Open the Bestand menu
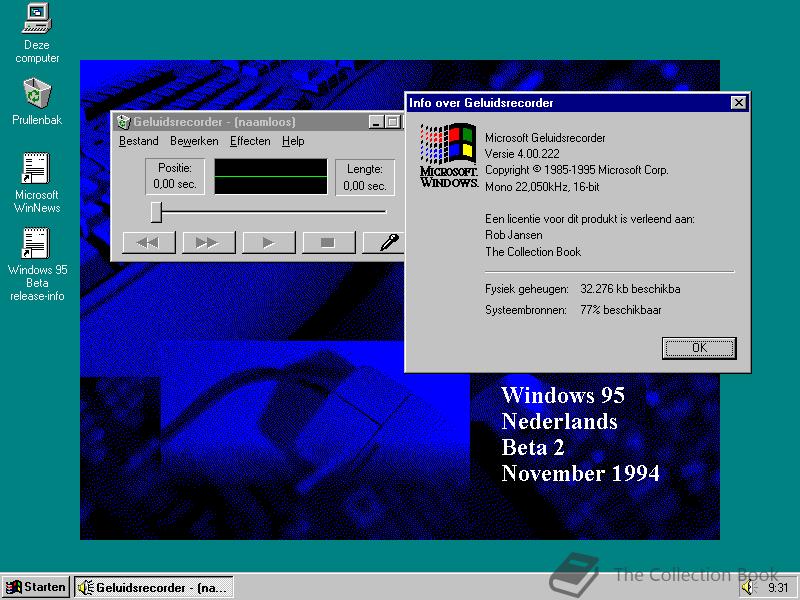The width and height of the screenshot is (800, 600). pyautogui.click(x=139, y=141)
